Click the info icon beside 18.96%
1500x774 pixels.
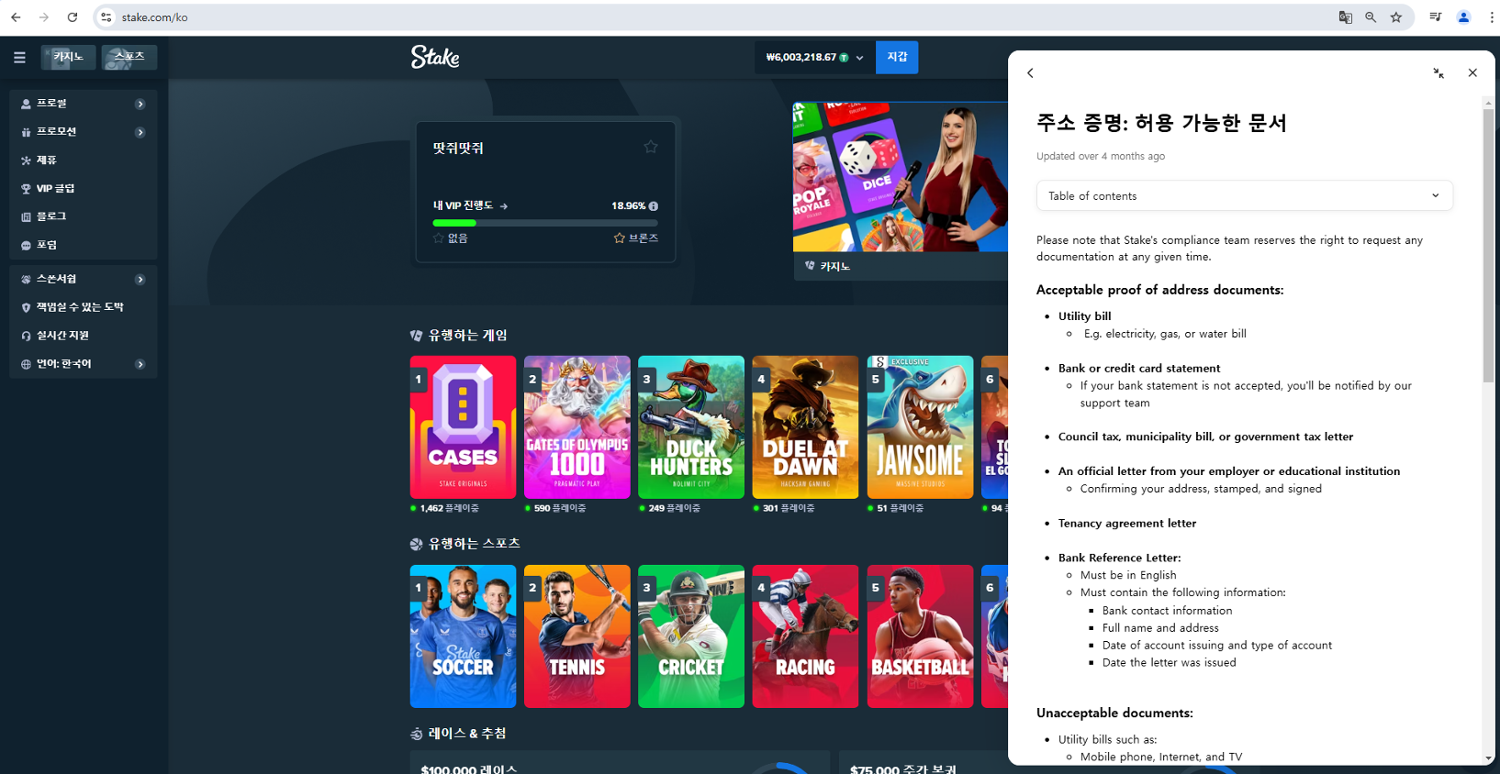[653, 206]
